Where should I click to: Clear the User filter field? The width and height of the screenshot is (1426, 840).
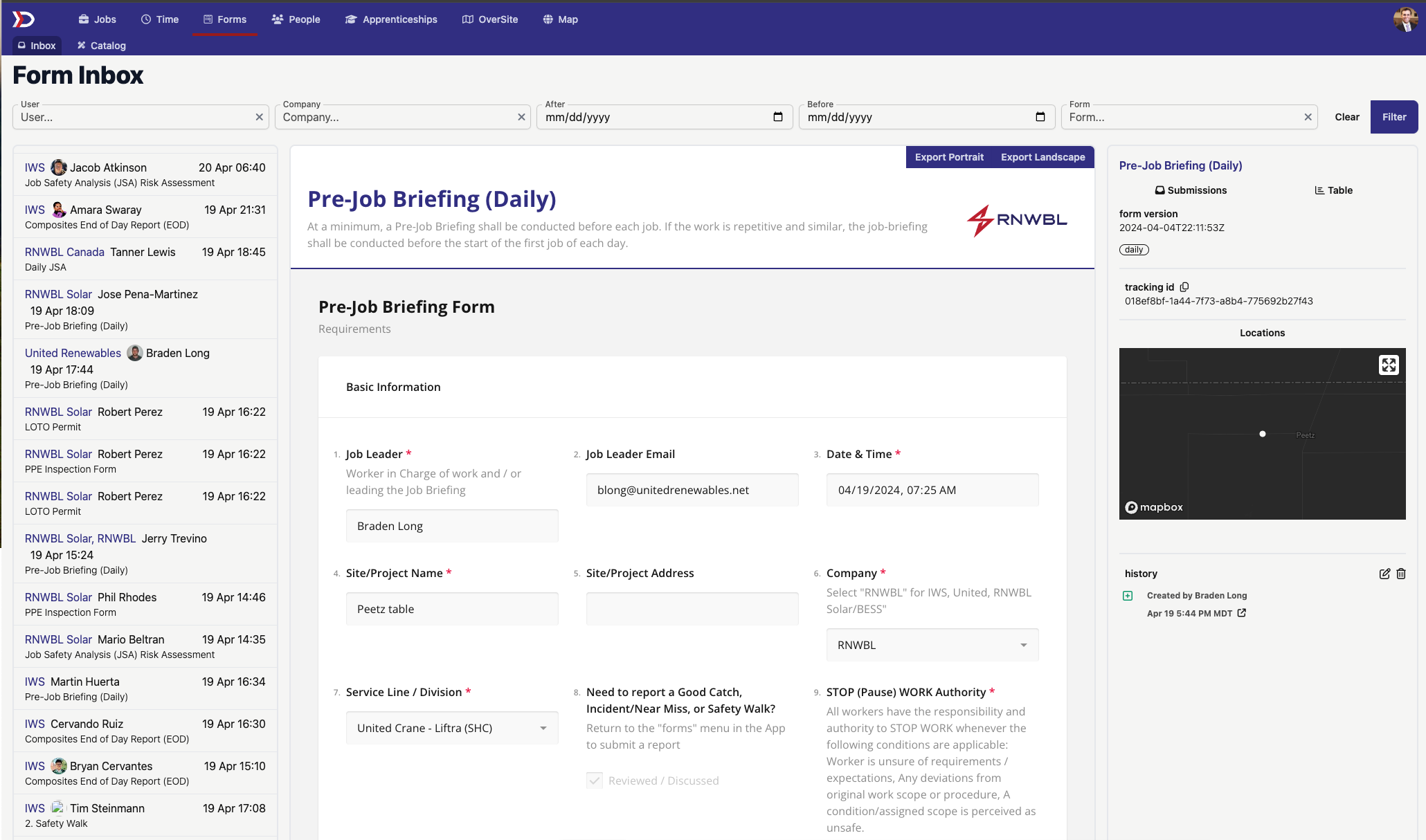click(259, 117)
